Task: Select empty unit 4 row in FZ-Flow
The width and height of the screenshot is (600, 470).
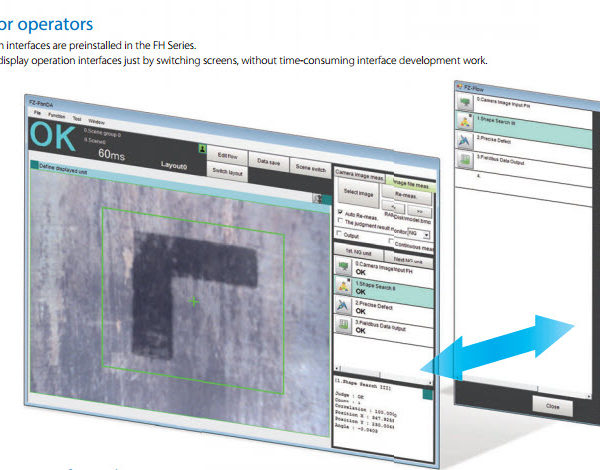Action: click(x=524, y=188)
